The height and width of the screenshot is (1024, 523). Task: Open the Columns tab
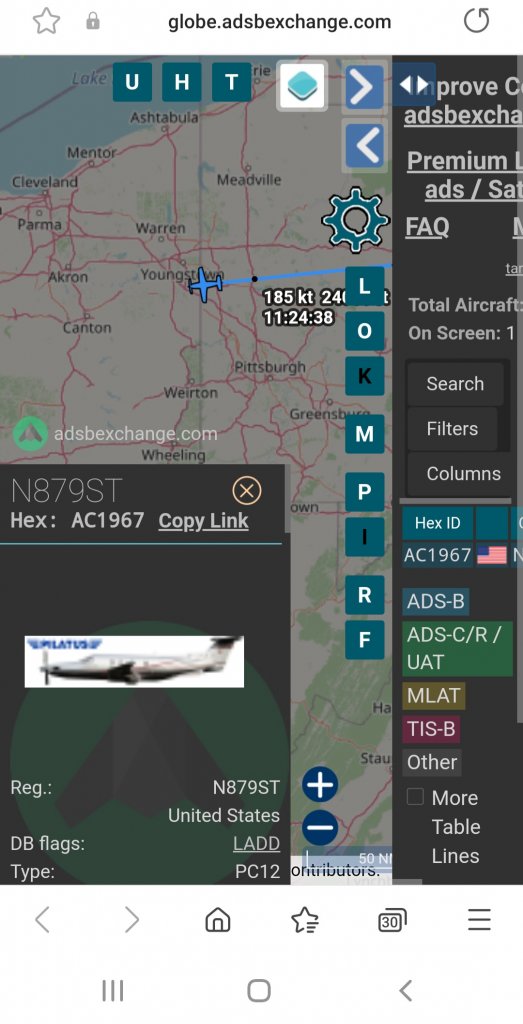(463, 474)
